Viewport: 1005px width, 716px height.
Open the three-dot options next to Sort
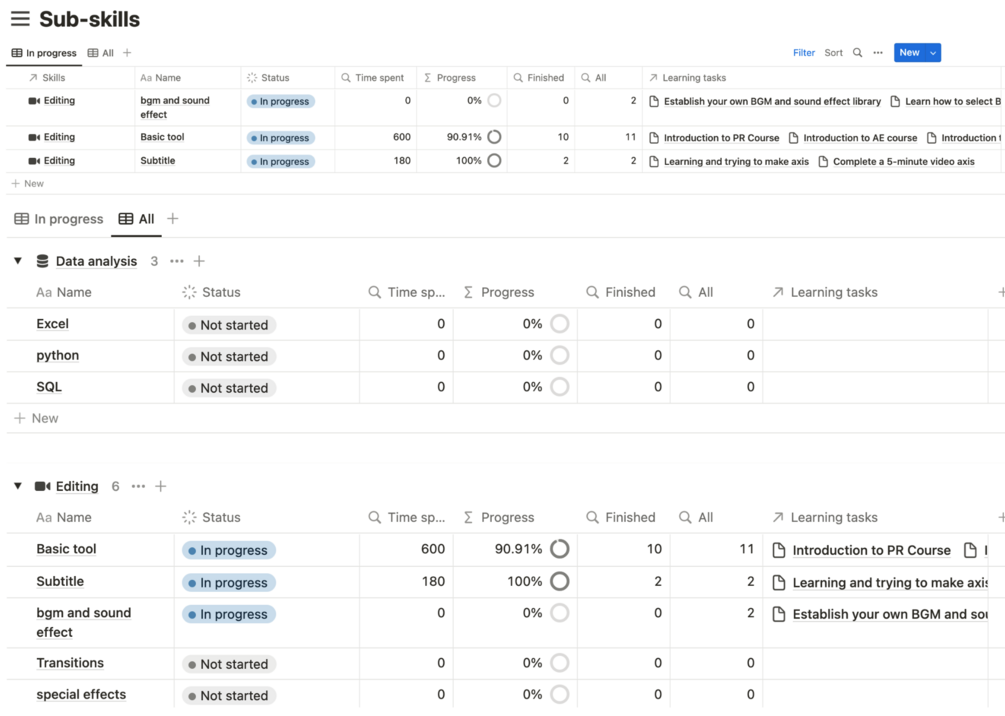tap(878, 53)
